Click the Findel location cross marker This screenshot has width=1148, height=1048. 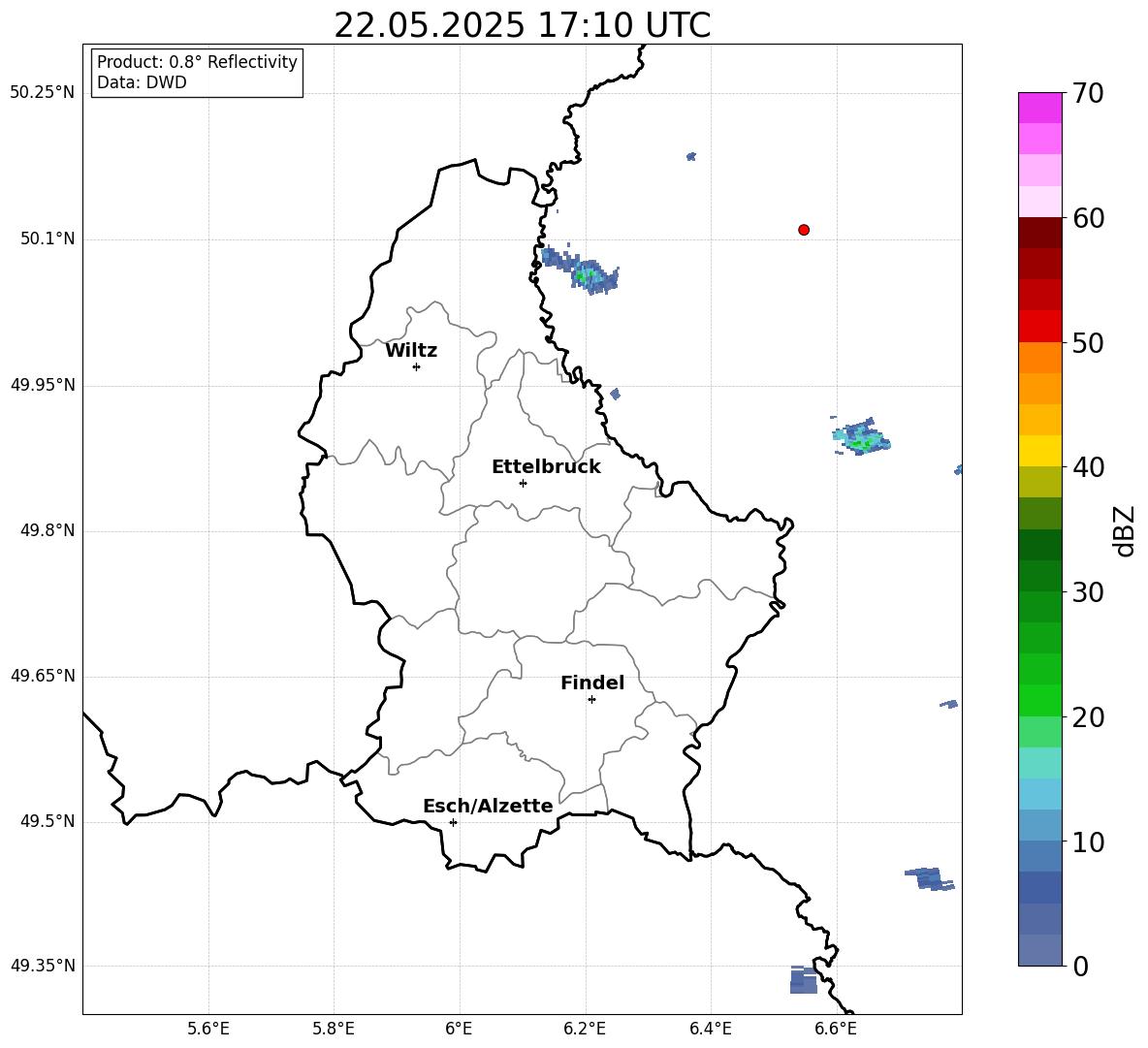(x=591, y=700)
